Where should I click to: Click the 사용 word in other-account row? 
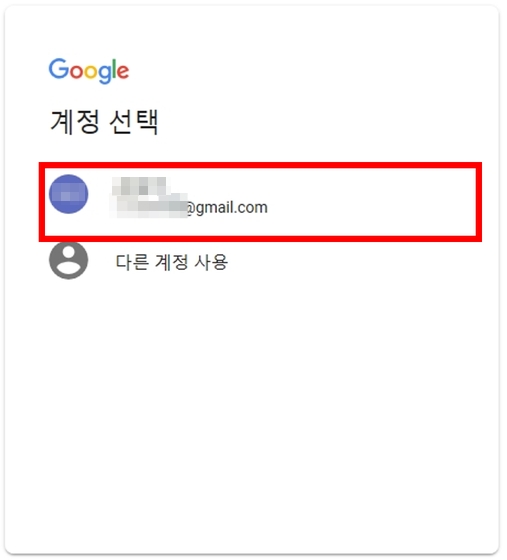211,262
